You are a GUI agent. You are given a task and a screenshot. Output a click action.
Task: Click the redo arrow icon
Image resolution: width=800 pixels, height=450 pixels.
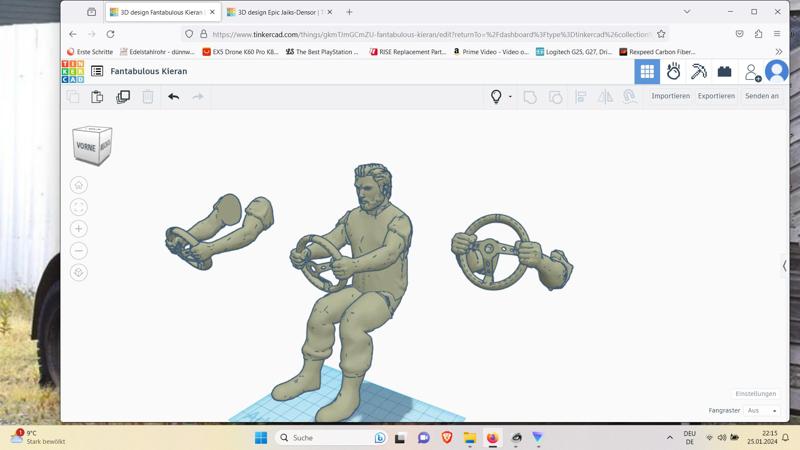click(198, 96)
